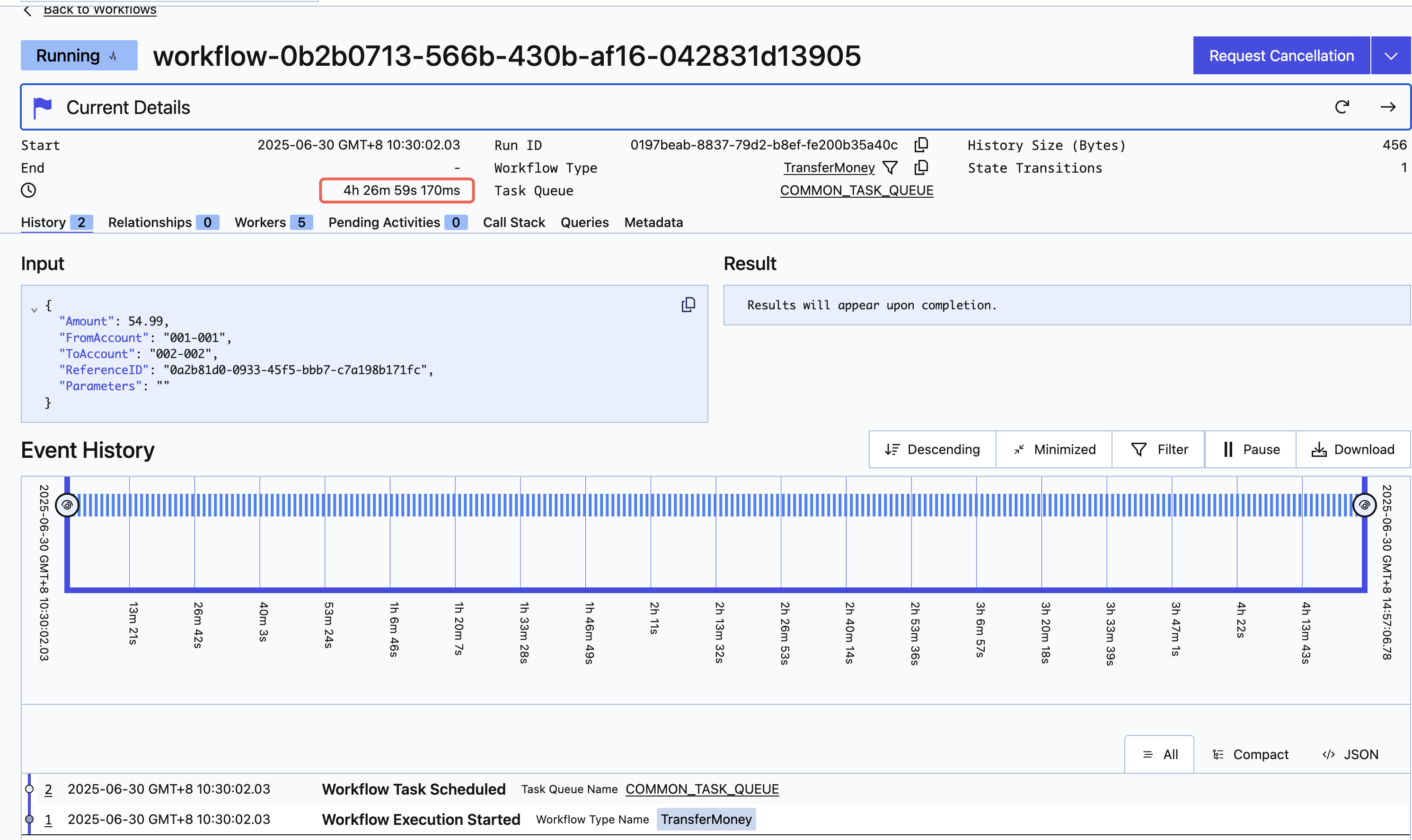Filter workflows by TransferMoney type
The height and width of the screenshot is (840, 1412).
890,167
